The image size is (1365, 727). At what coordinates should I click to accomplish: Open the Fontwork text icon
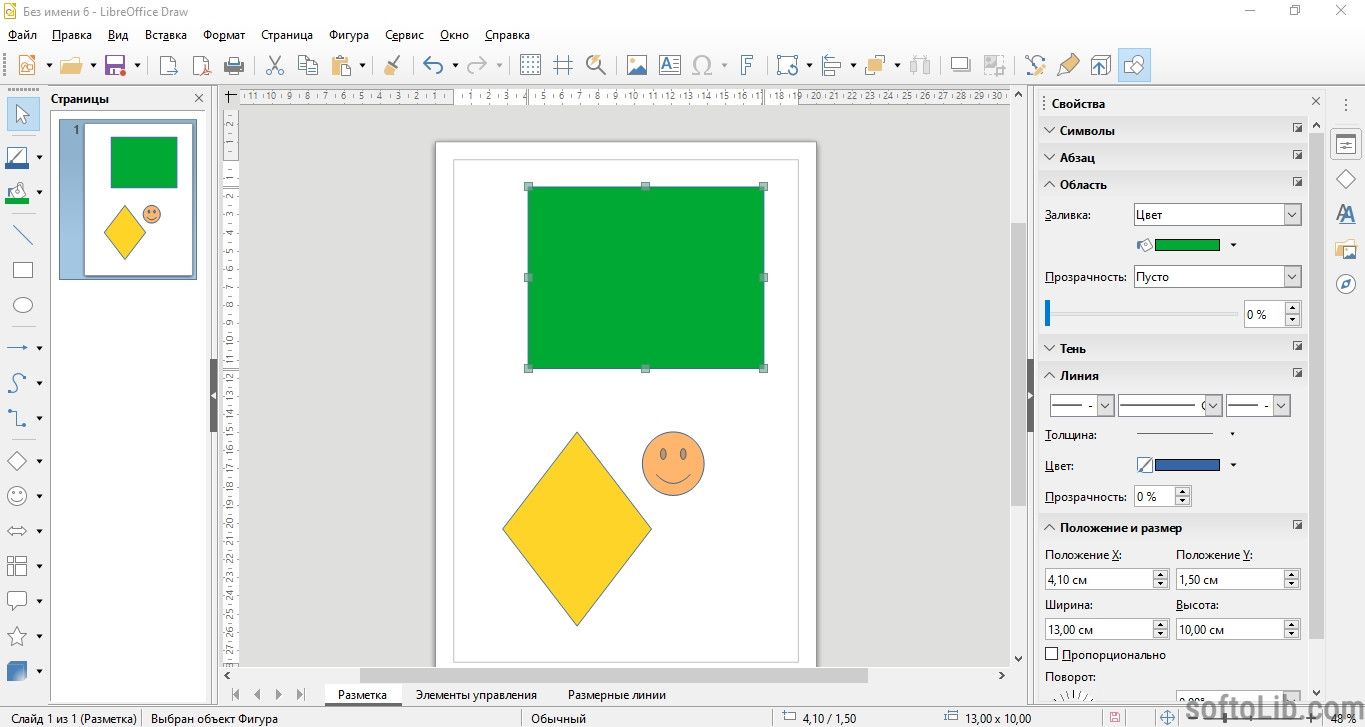pos(747,65)
